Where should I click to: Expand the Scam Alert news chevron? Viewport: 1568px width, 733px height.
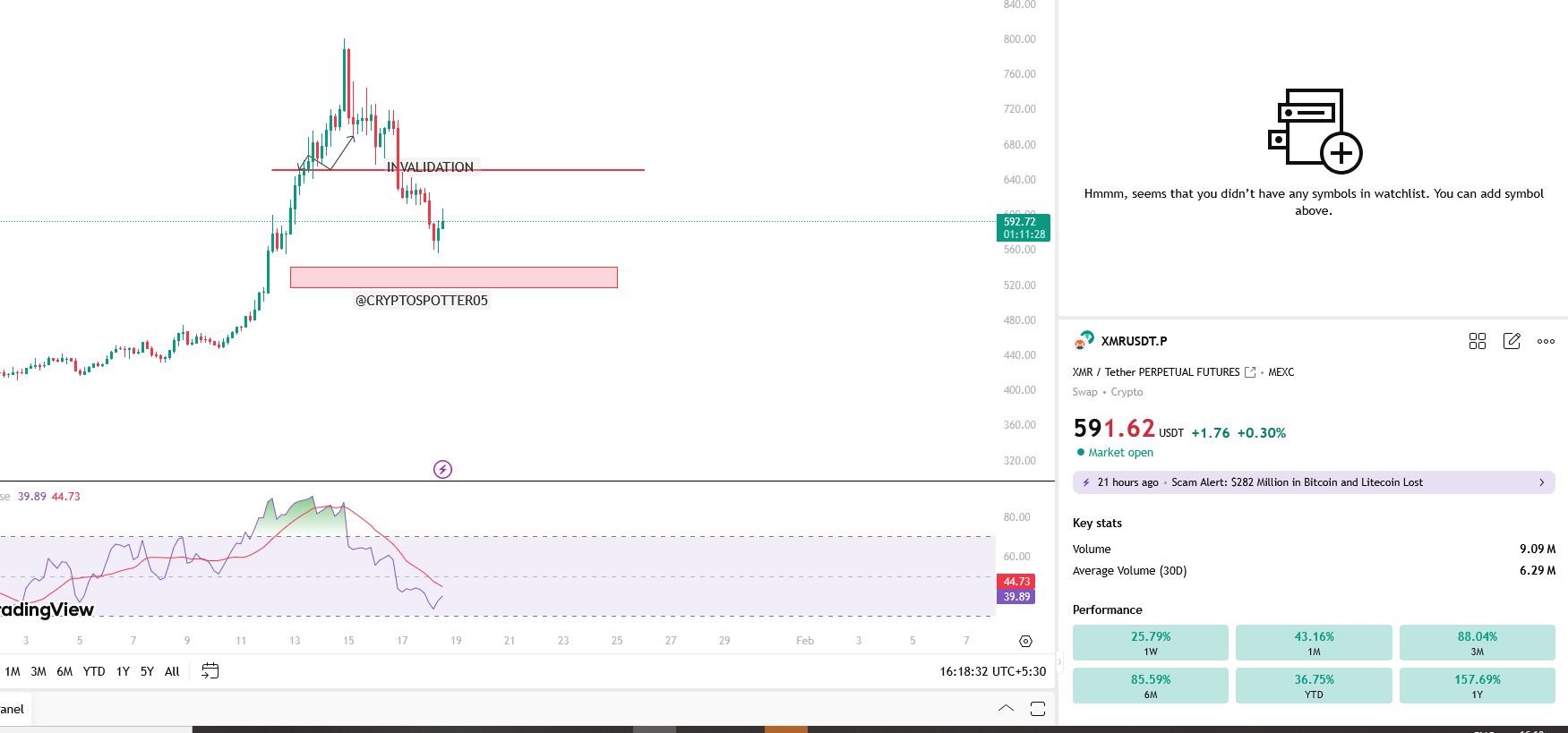click(1541, 482)
